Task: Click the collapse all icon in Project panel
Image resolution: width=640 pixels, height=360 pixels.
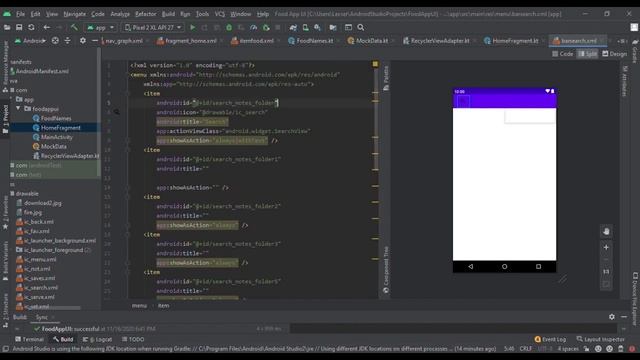Action: pos(67,40)
